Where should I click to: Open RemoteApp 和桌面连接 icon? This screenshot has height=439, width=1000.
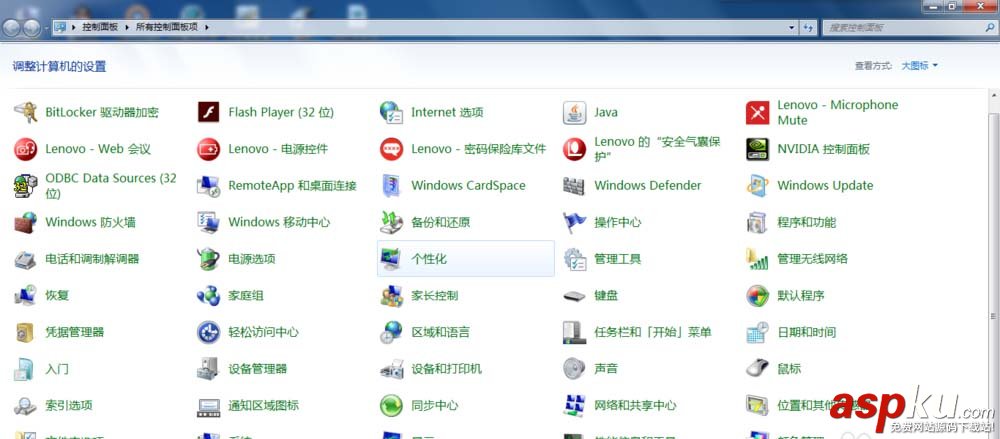209,186
